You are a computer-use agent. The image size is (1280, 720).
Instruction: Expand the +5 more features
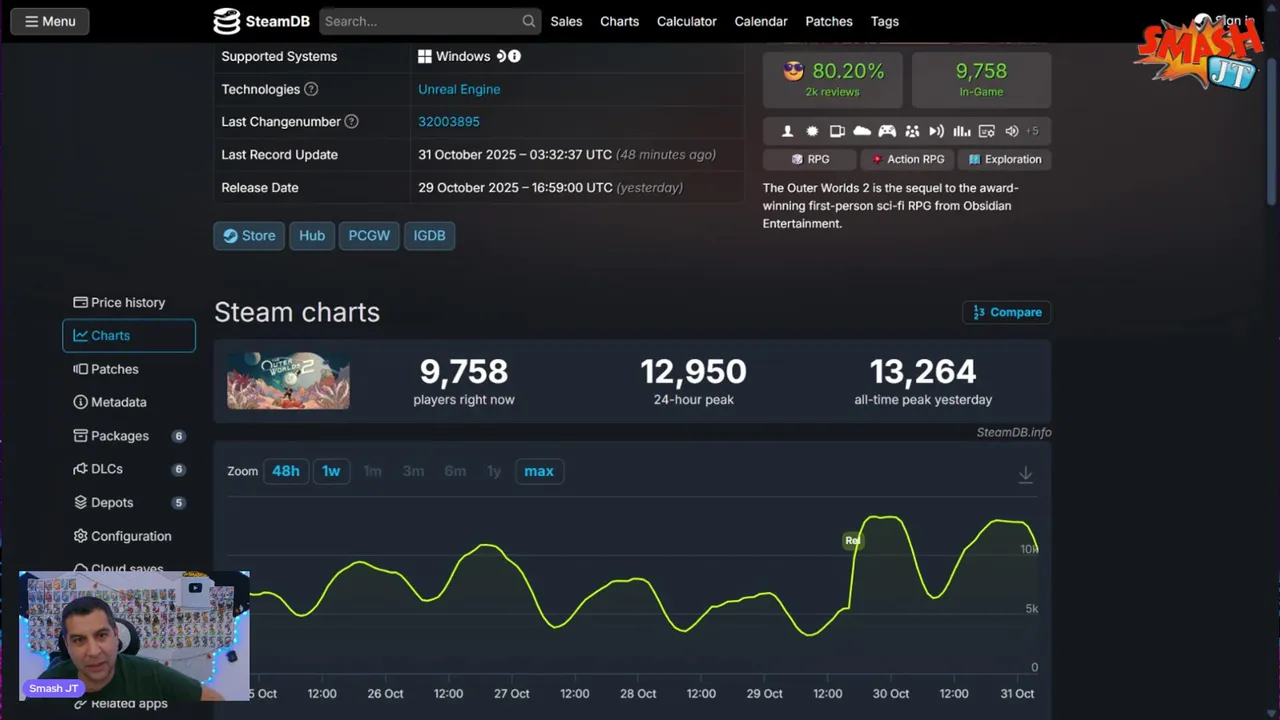tap(1033, 131)
